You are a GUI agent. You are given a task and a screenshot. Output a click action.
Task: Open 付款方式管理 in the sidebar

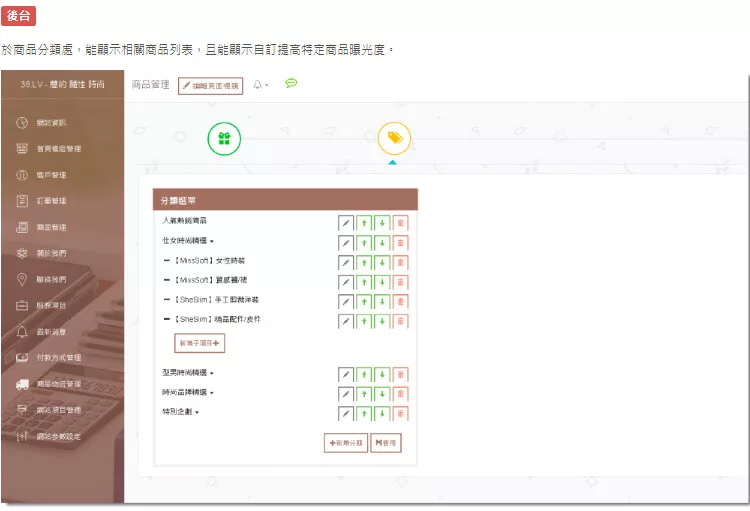[x=59, y=357]
